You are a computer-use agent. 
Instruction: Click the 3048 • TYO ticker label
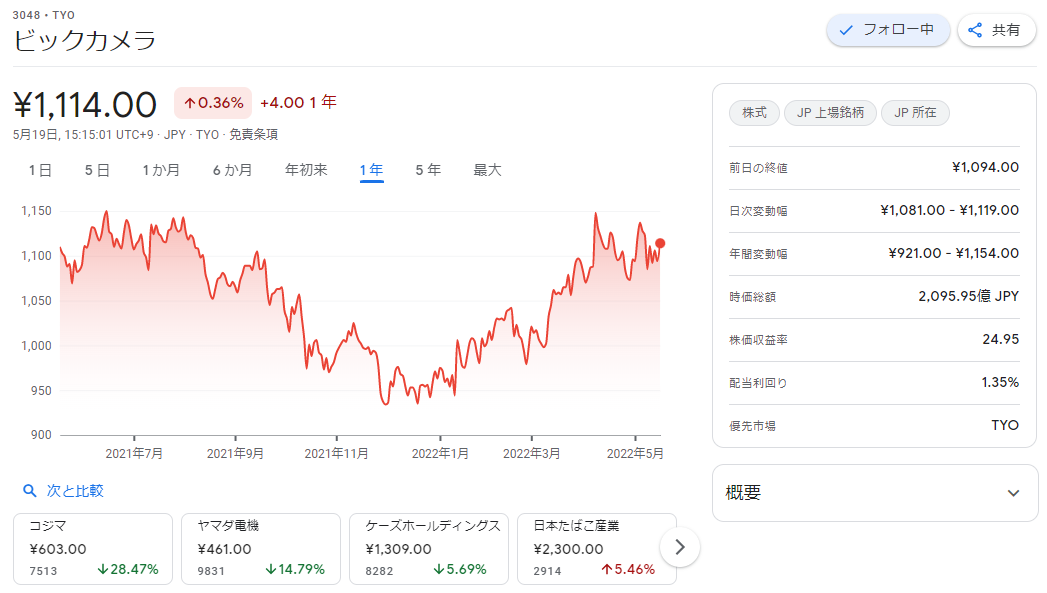[x=43, y=15]
